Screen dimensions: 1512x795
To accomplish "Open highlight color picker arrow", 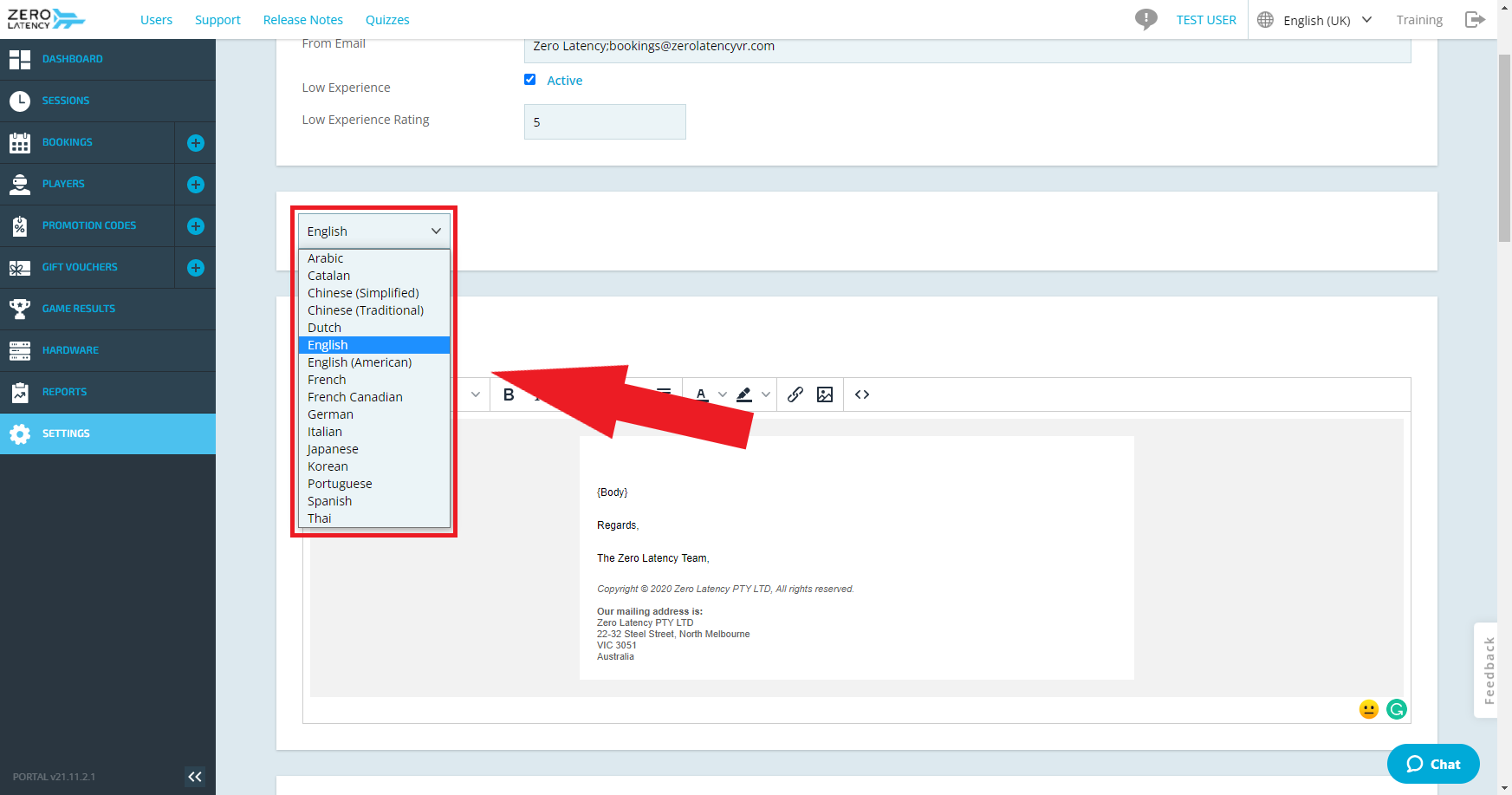I will pos(766,394).
